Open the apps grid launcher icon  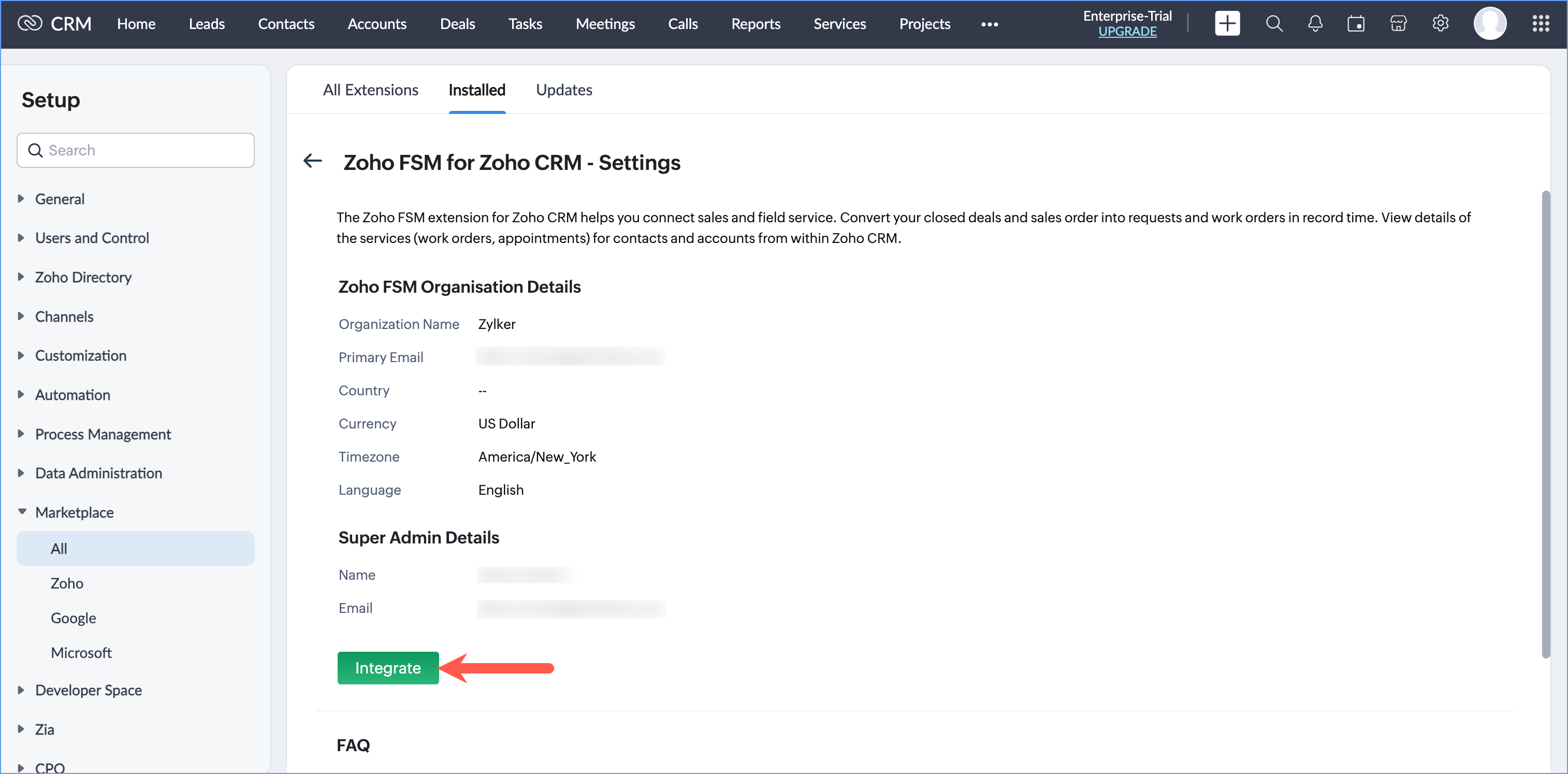coord(1541,24)
